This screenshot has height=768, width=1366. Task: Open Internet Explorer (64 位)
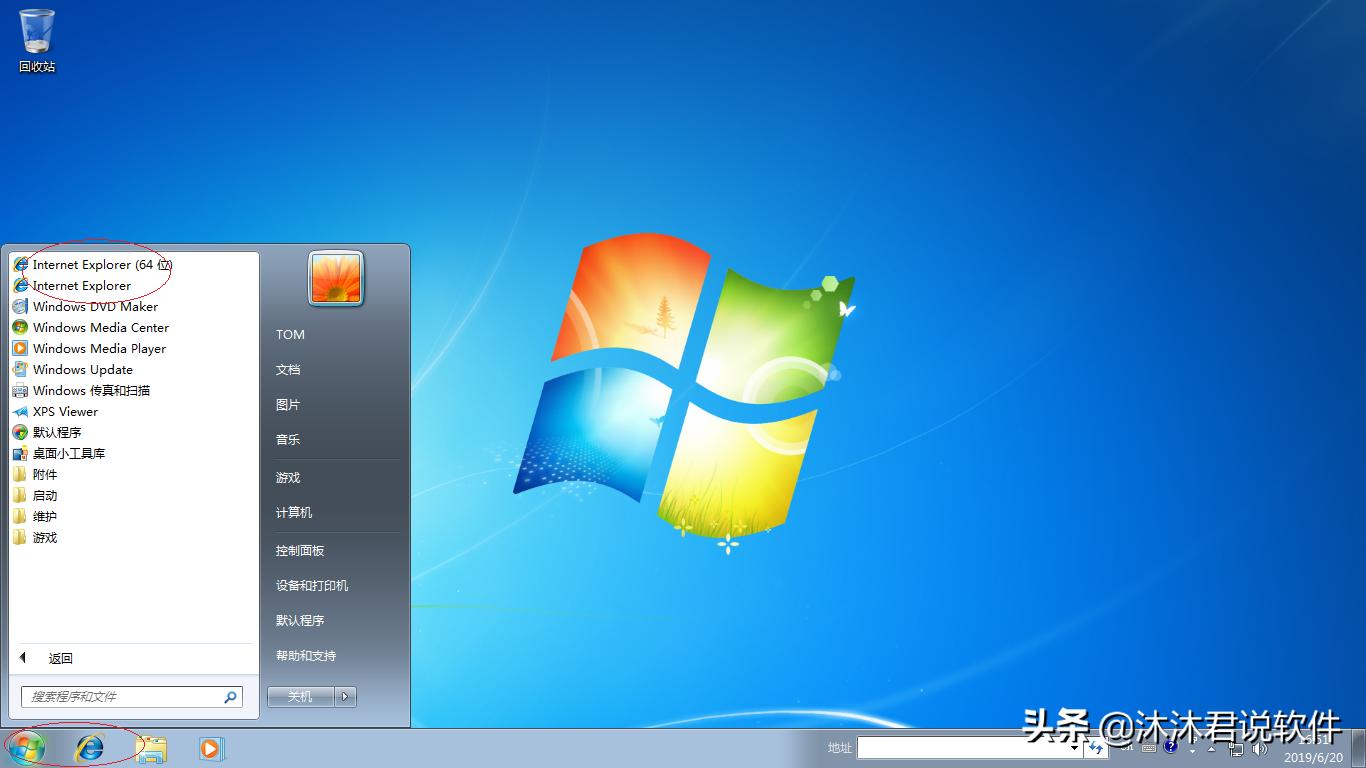point(98,264)
